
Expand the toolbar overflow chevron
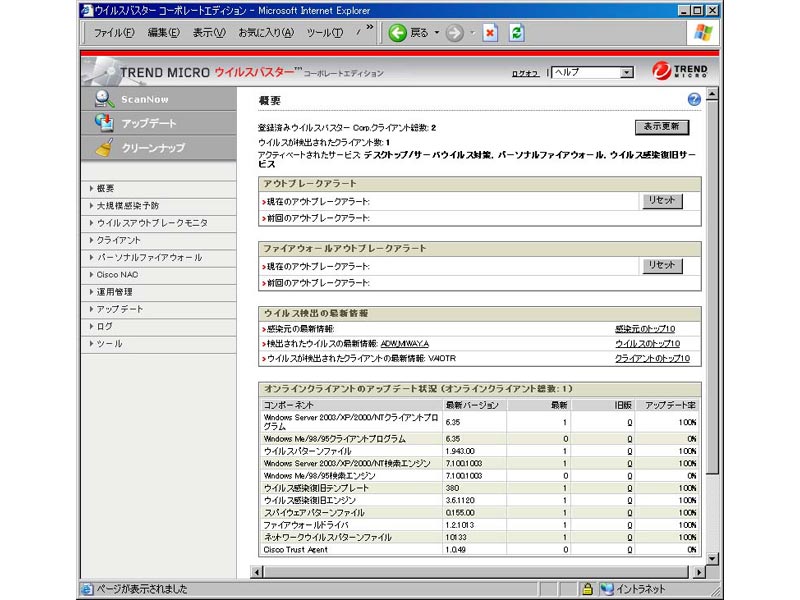tap(370, 27)
